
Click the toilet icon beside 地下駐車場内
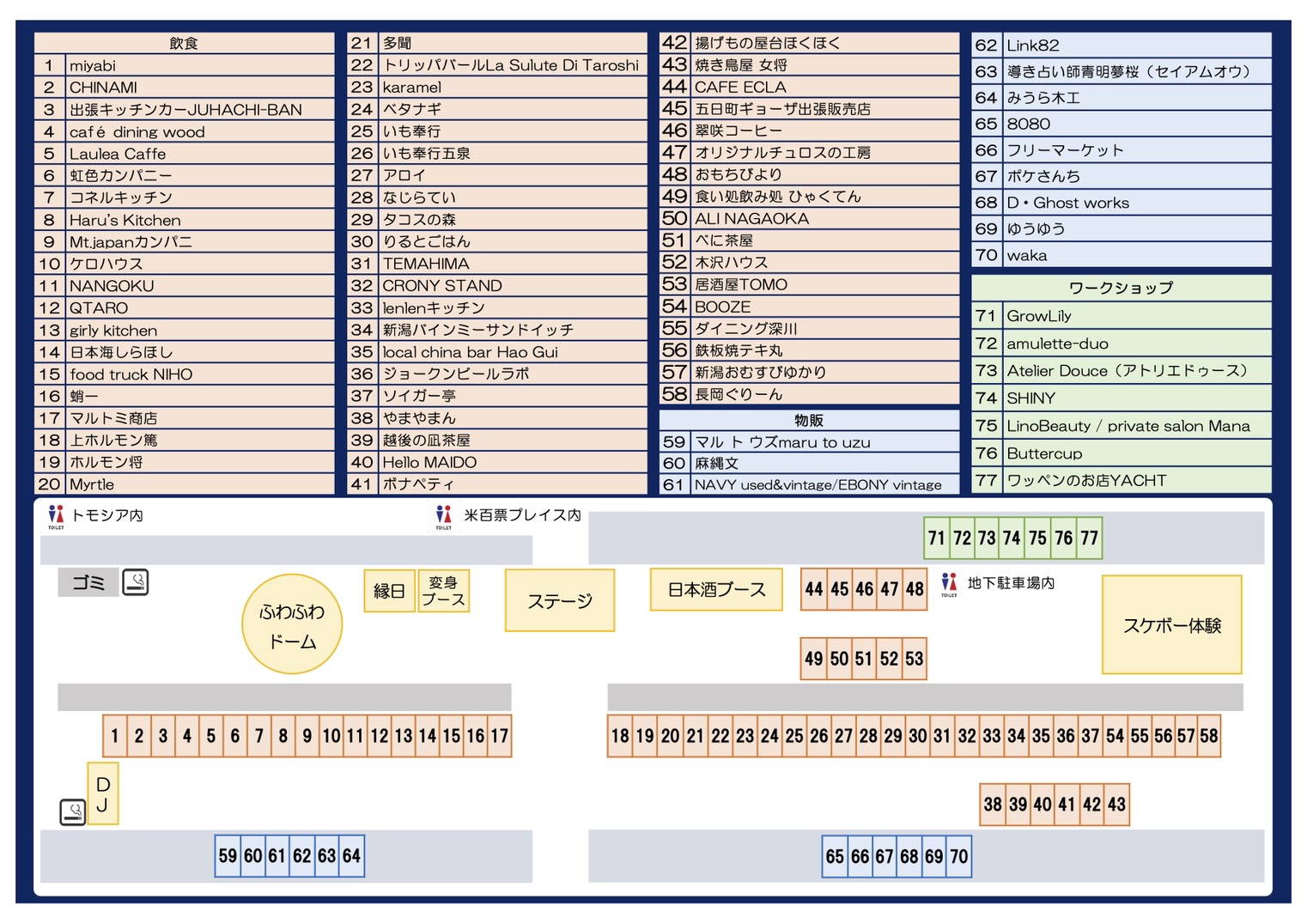pos(949,585)
